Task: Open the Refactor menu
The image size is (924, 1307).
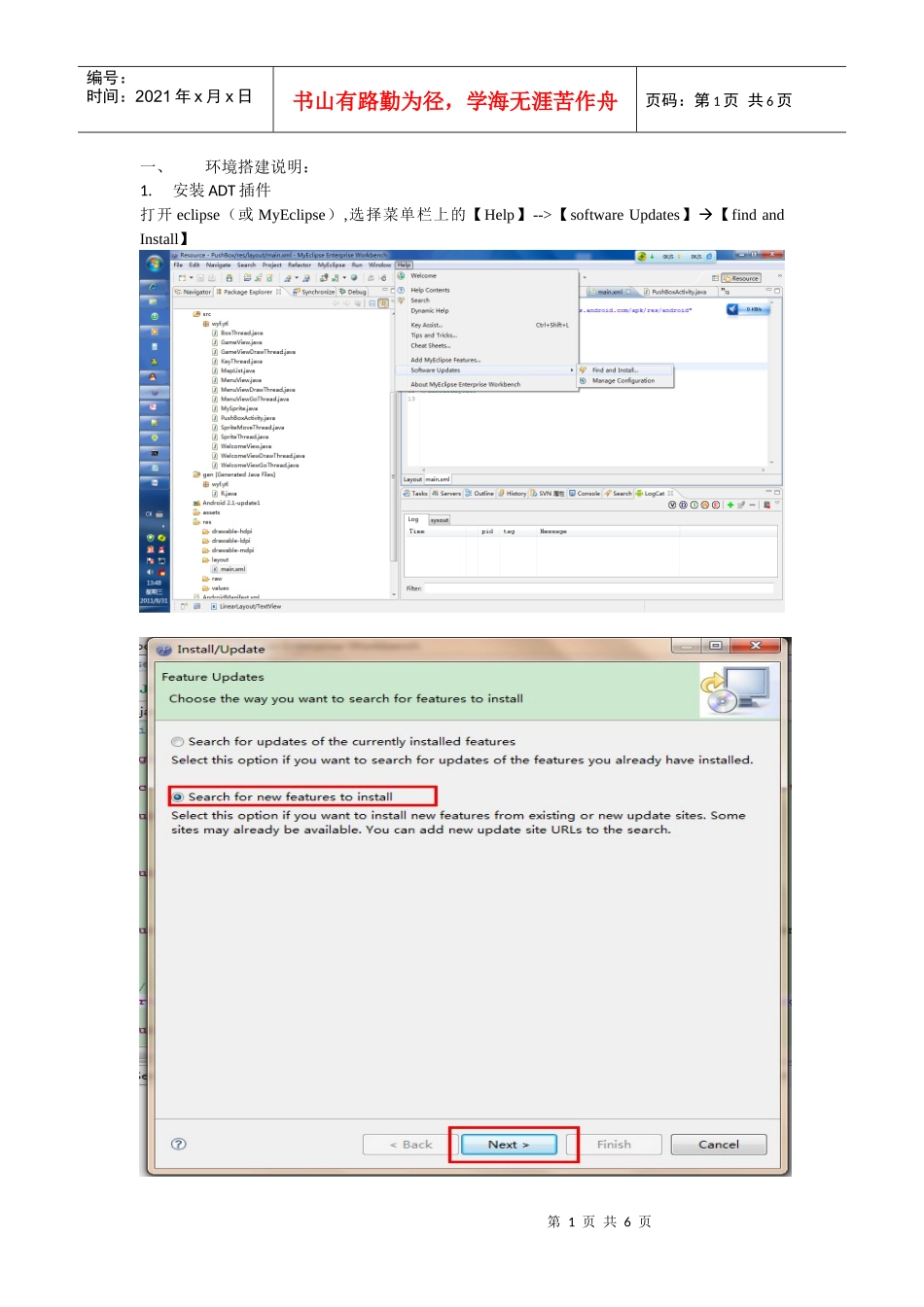Action: pos(300,265)
